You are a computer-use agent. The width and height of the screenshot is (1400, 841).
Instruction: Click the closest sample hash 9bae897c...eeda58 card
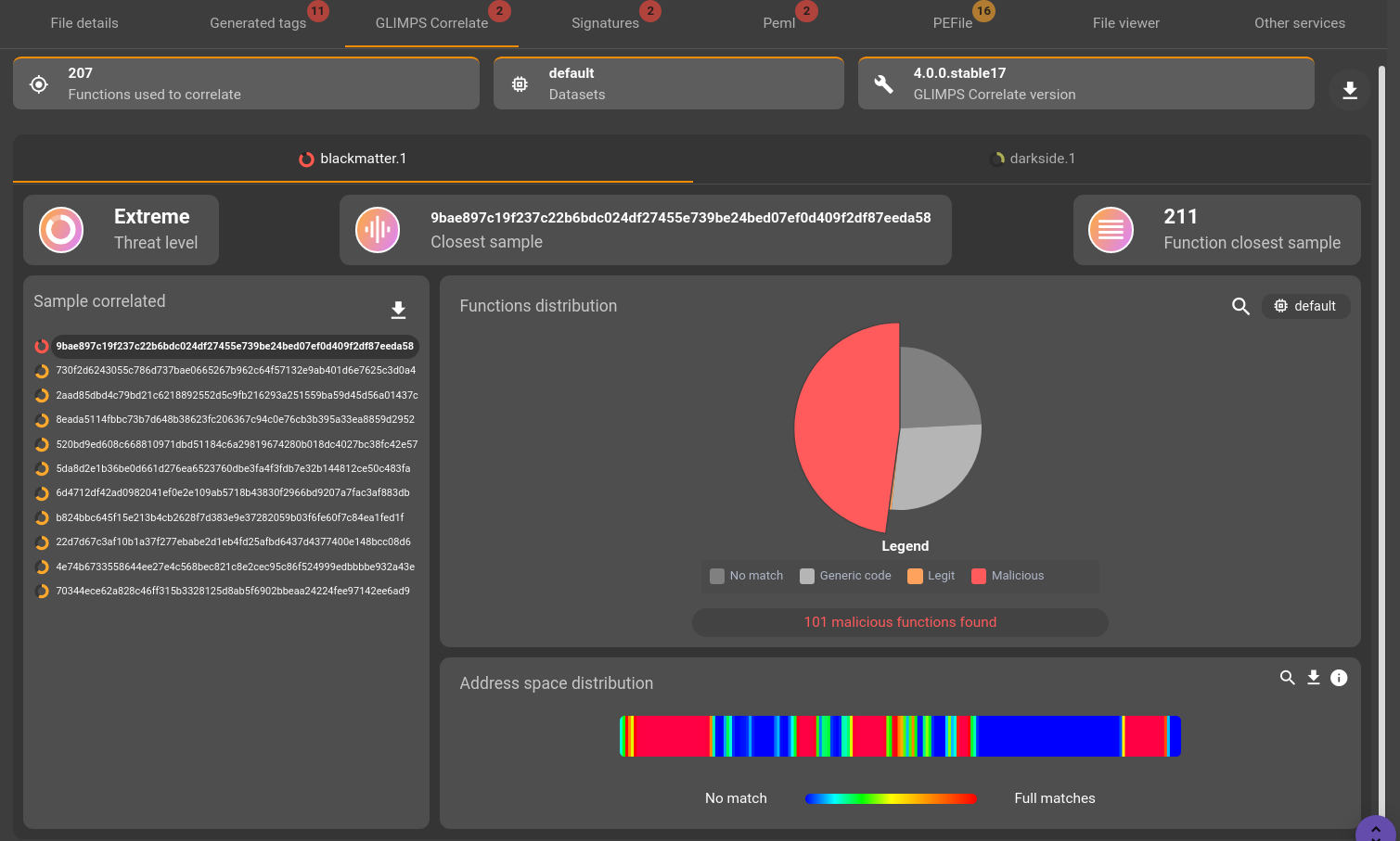coord(646,230)
